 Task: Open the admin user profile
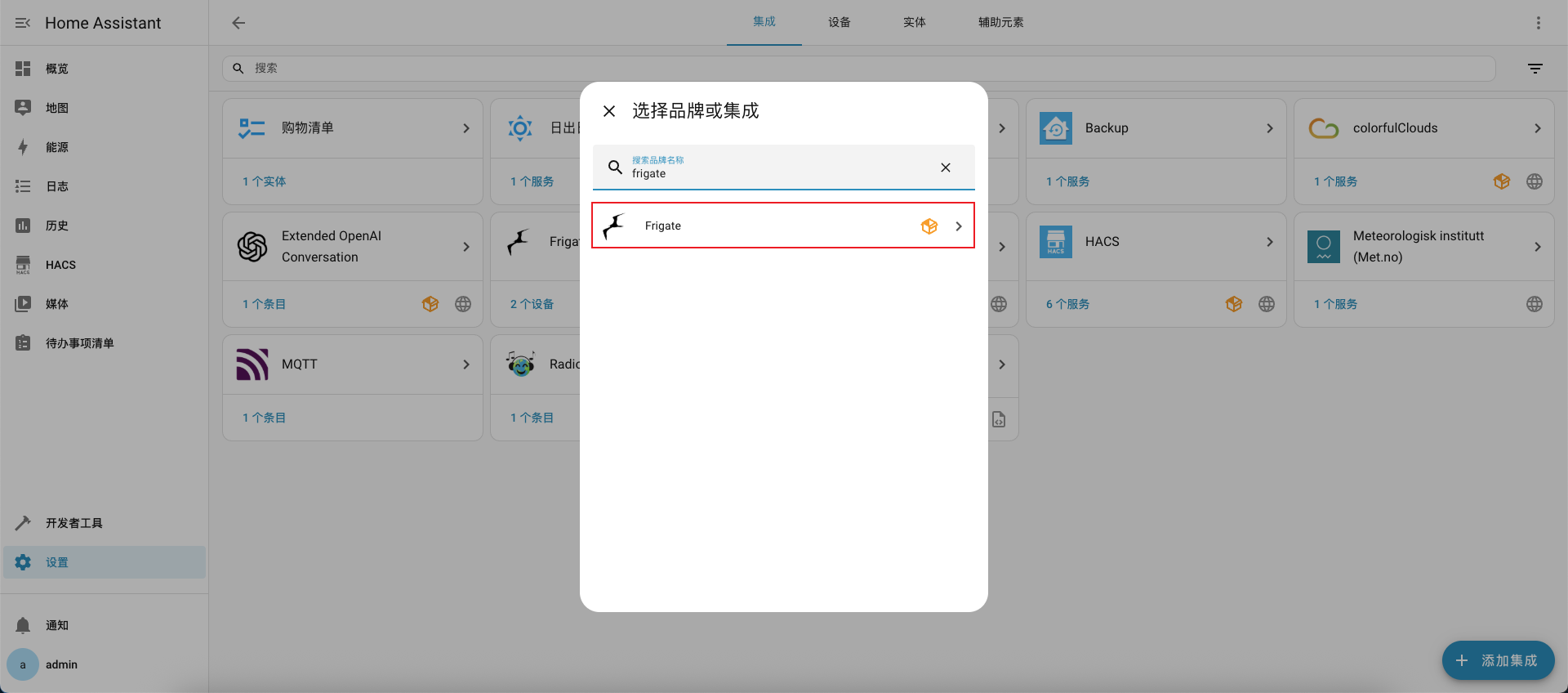61,664
